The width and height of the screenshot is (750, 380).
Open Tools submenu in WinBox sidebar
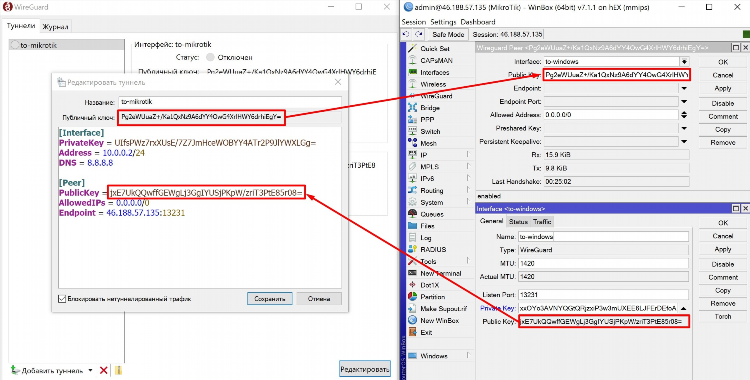[428, 261]
